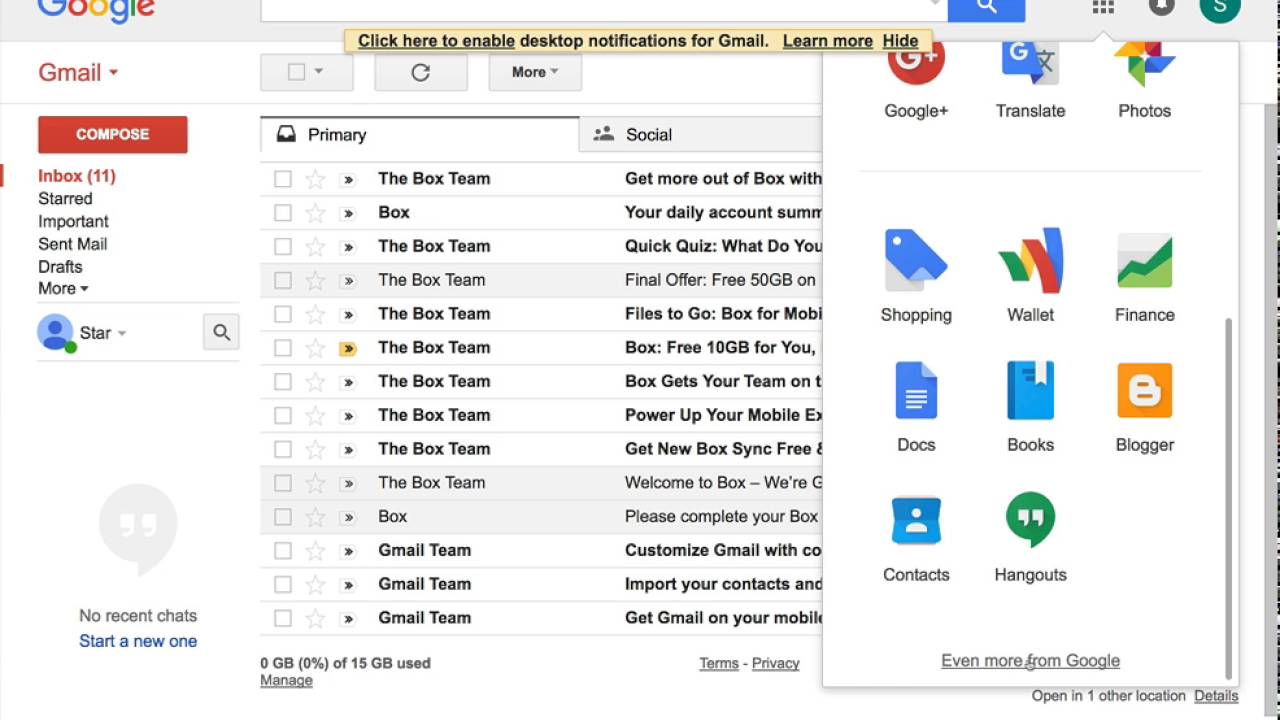Open 'Power Up Your Mobile' email
This screenshot has height=720, width=1280.
(541, 415)
